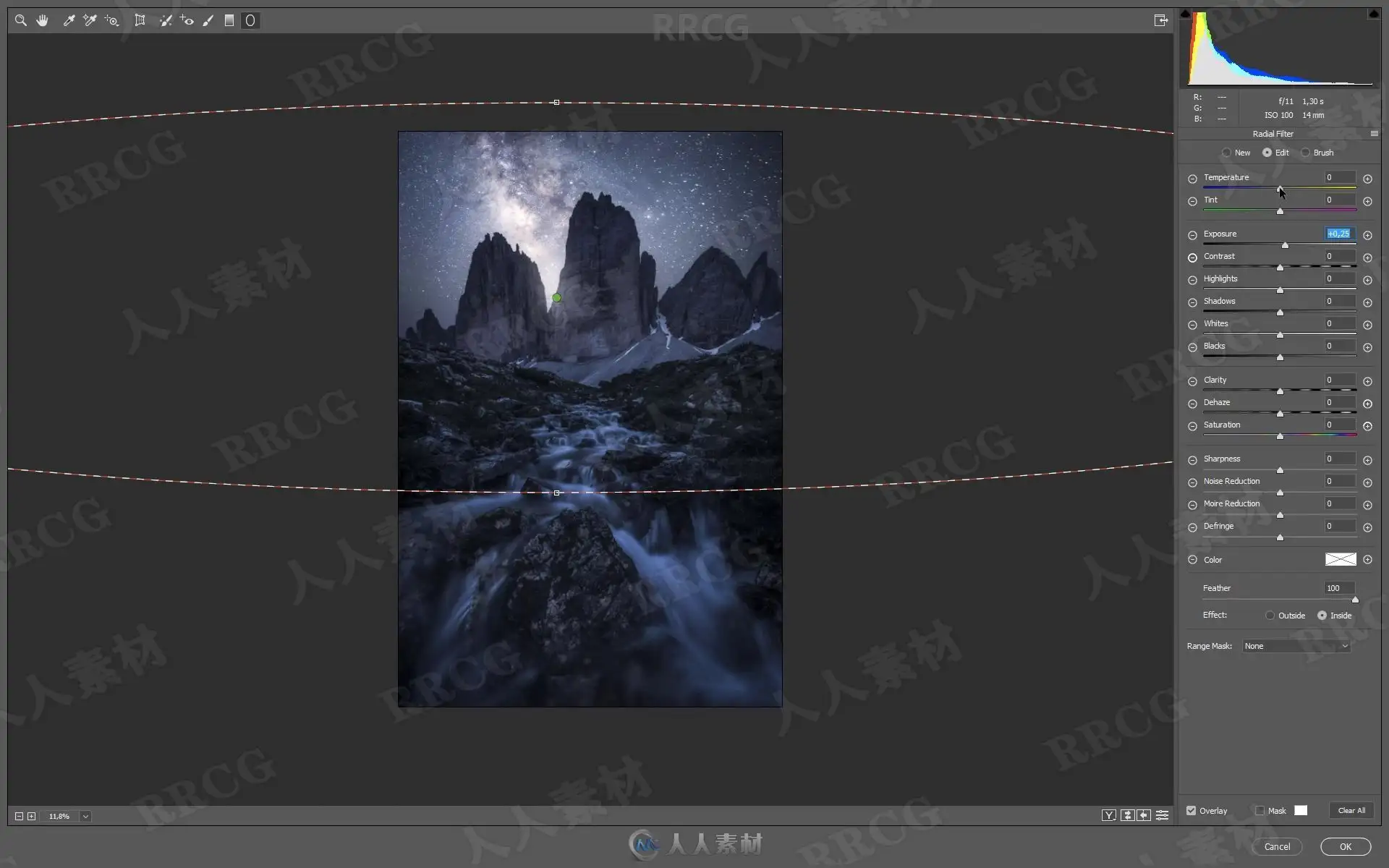
Task: Toggle between current and default settings
Action: [1162, 815]
